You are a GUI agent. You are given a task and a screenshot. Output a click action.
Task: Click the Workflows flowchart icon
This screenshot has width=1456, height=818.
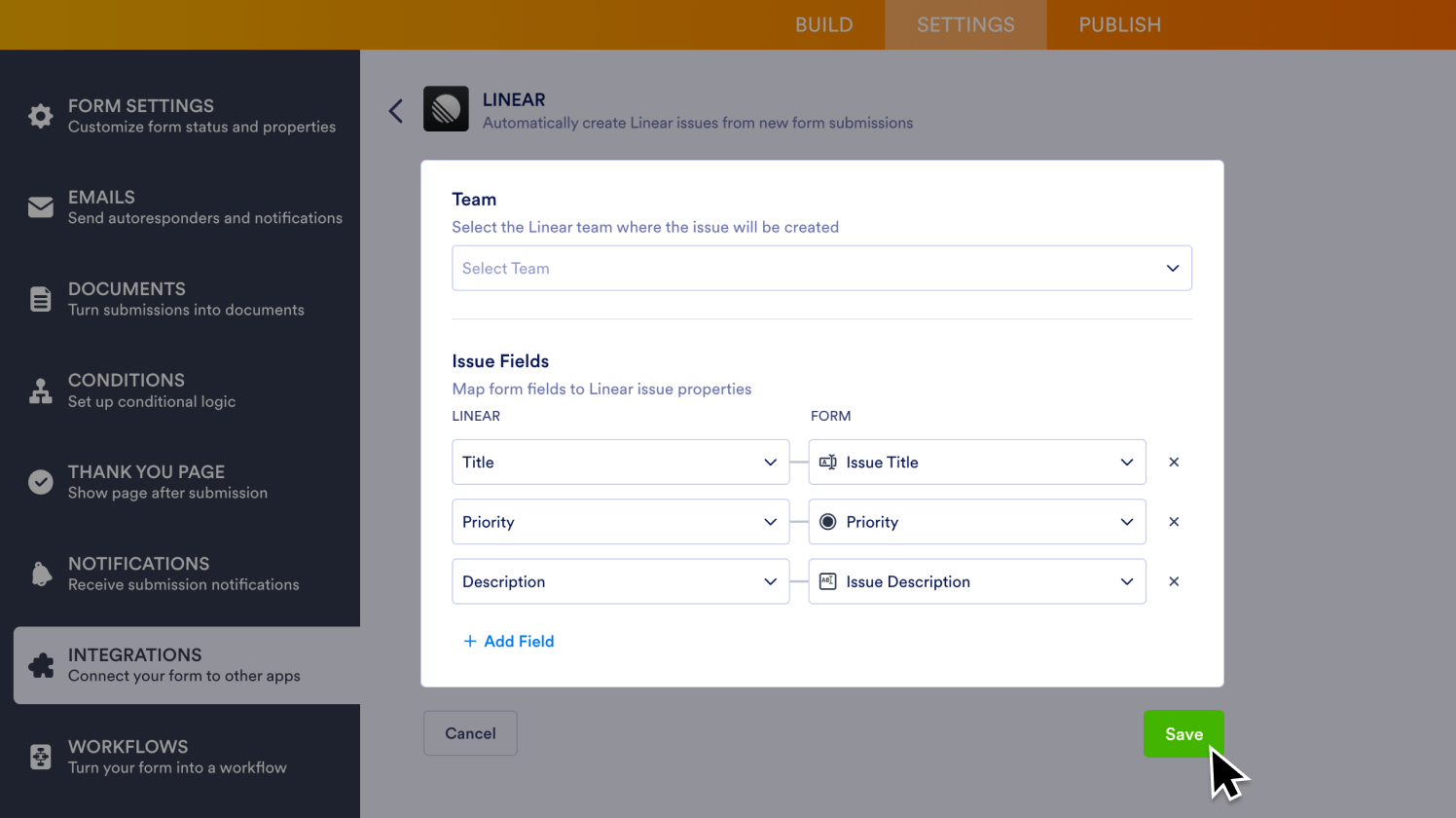click(x=40, y=756)
